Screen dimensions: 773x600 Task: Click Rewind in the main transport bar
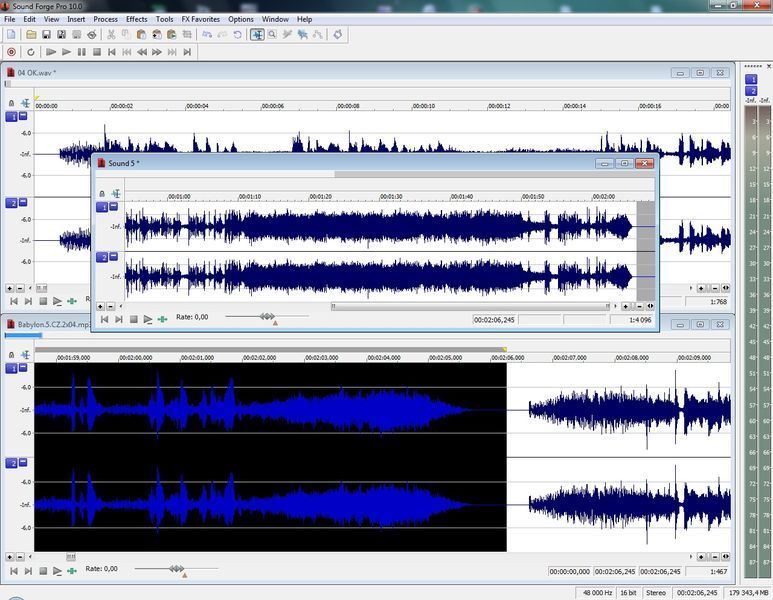142,52
